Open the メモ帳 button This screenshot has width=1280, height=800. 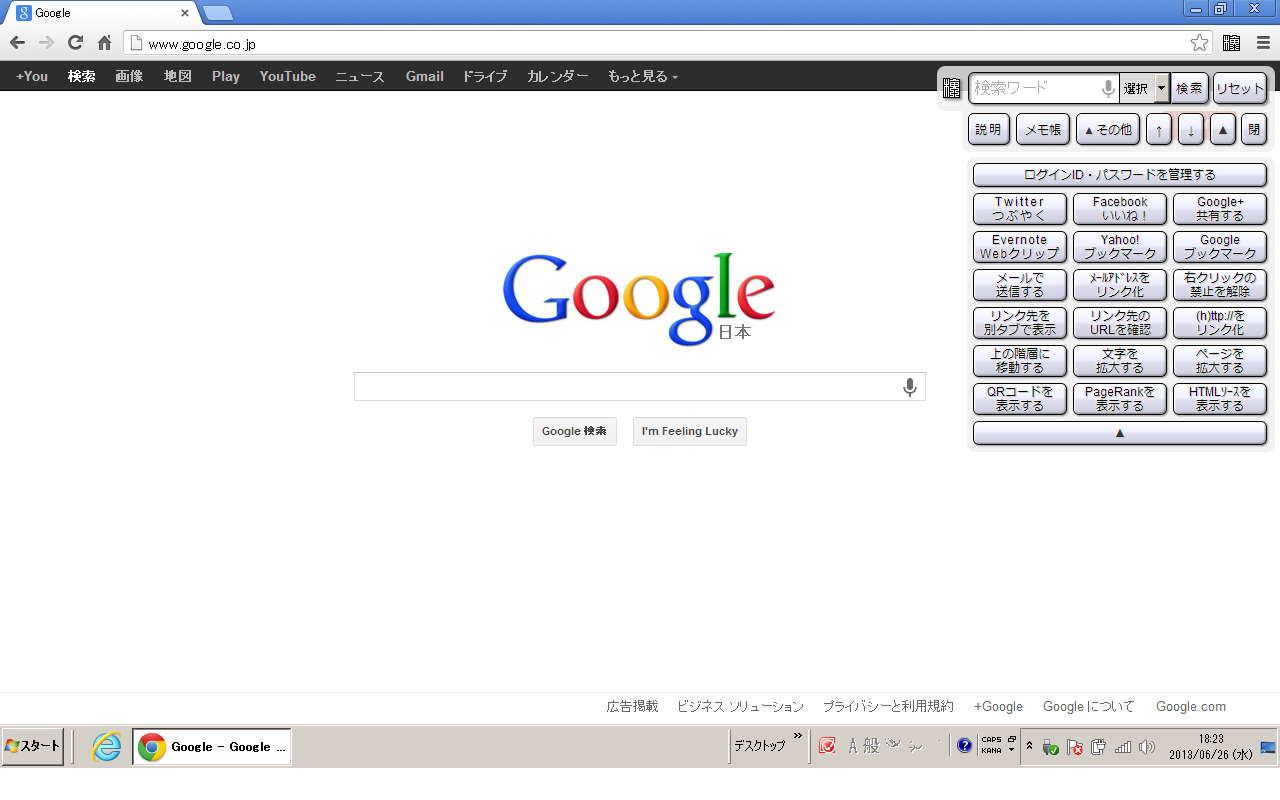click(1043, 130)
